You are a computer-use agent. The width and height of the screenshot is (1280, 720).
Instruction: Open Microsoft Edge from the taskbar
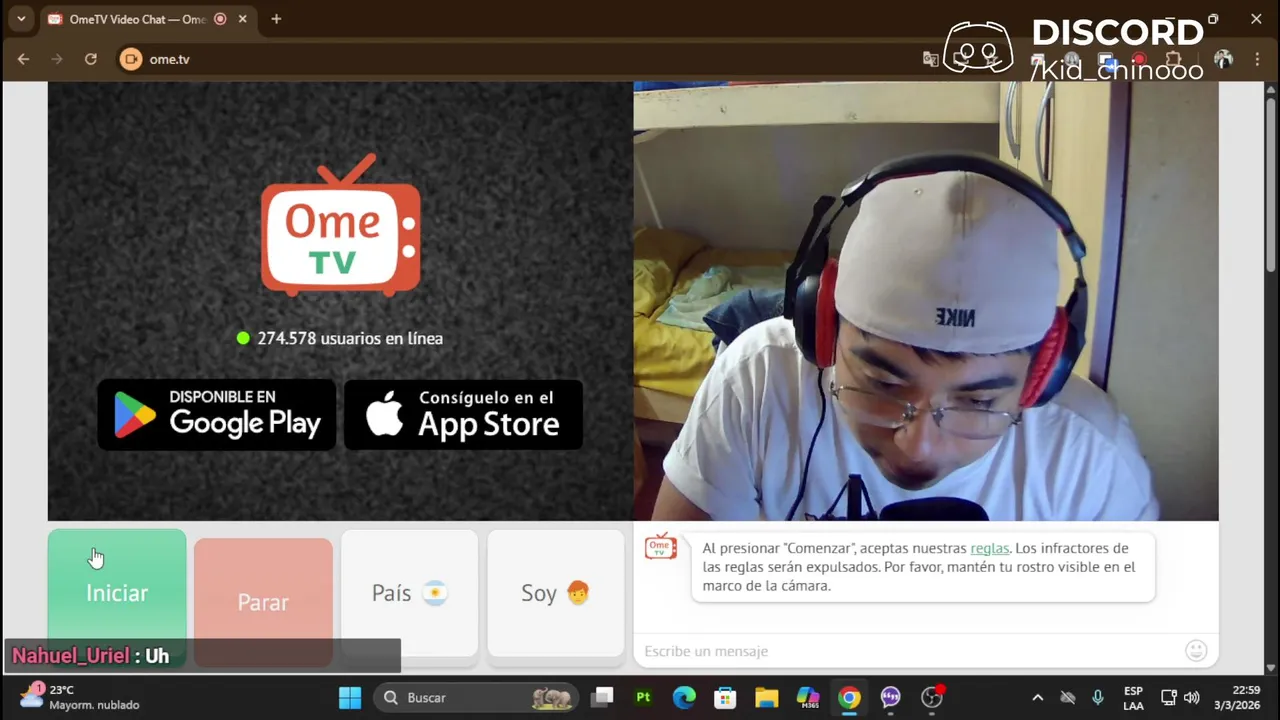pos(684,697)
